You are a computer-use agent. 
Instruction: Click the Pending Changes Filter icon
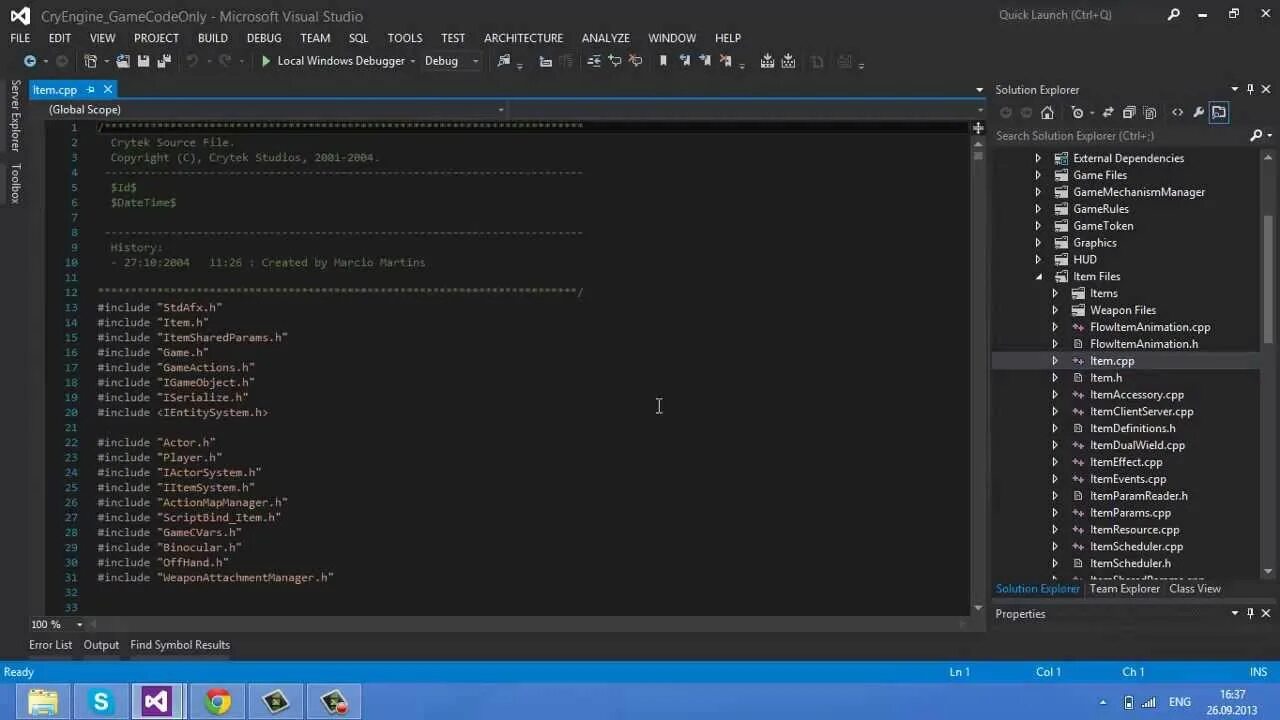click(x=1076, y=113)
